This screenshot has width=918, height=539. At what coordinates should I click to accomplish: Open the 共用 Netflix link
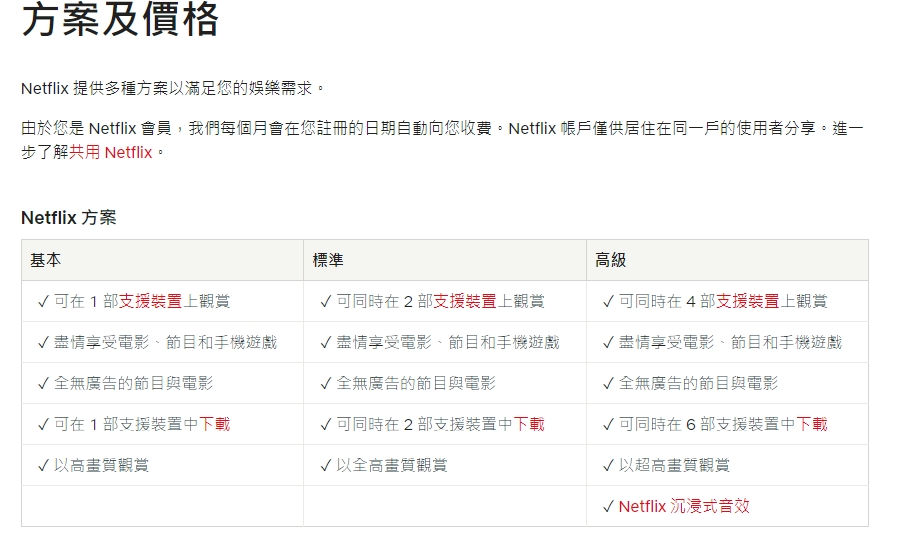tap(111, 152)
